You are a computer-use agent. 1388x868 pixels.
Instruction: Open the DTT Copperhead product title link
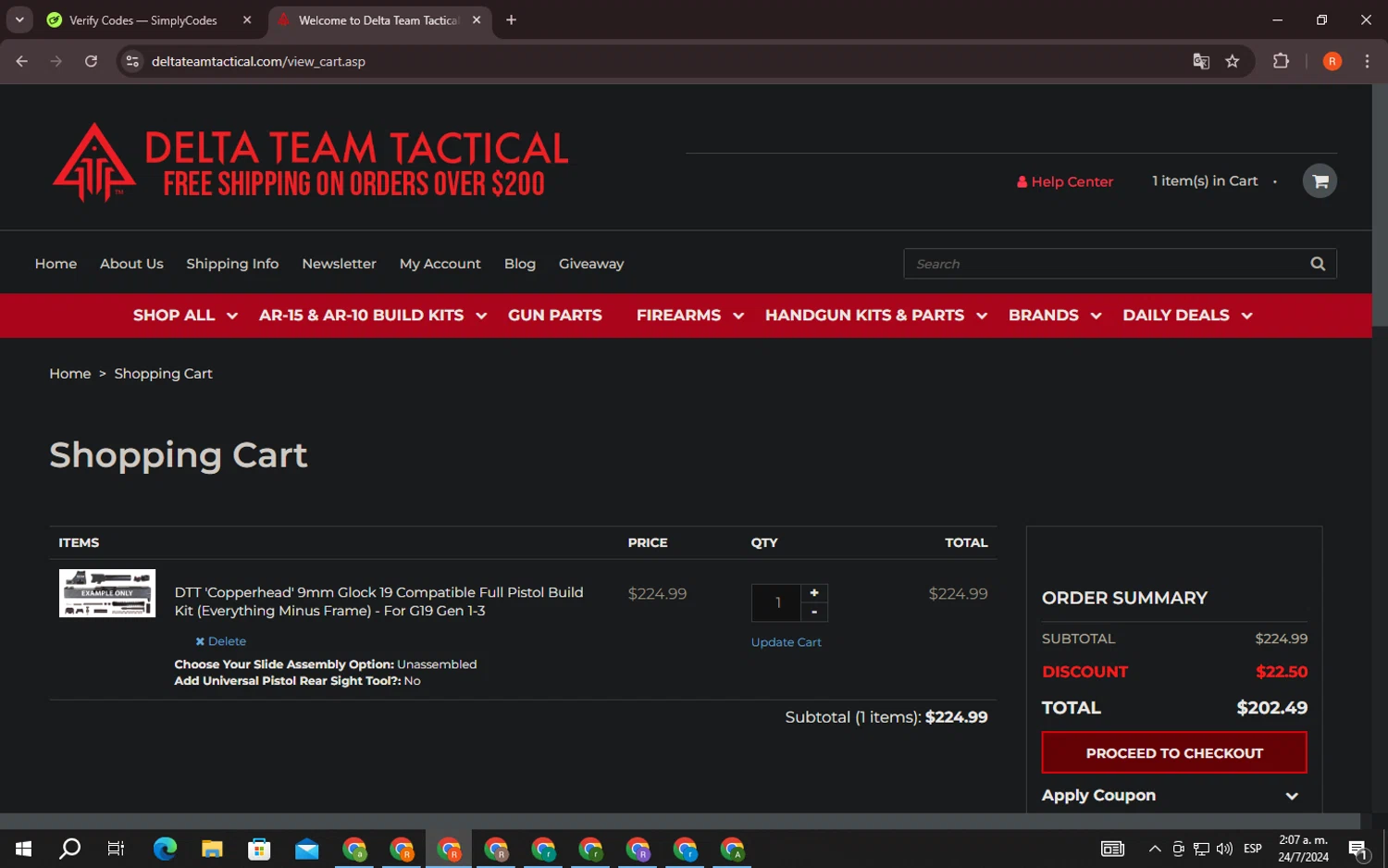pyautogui.click(x=378, y=601)
